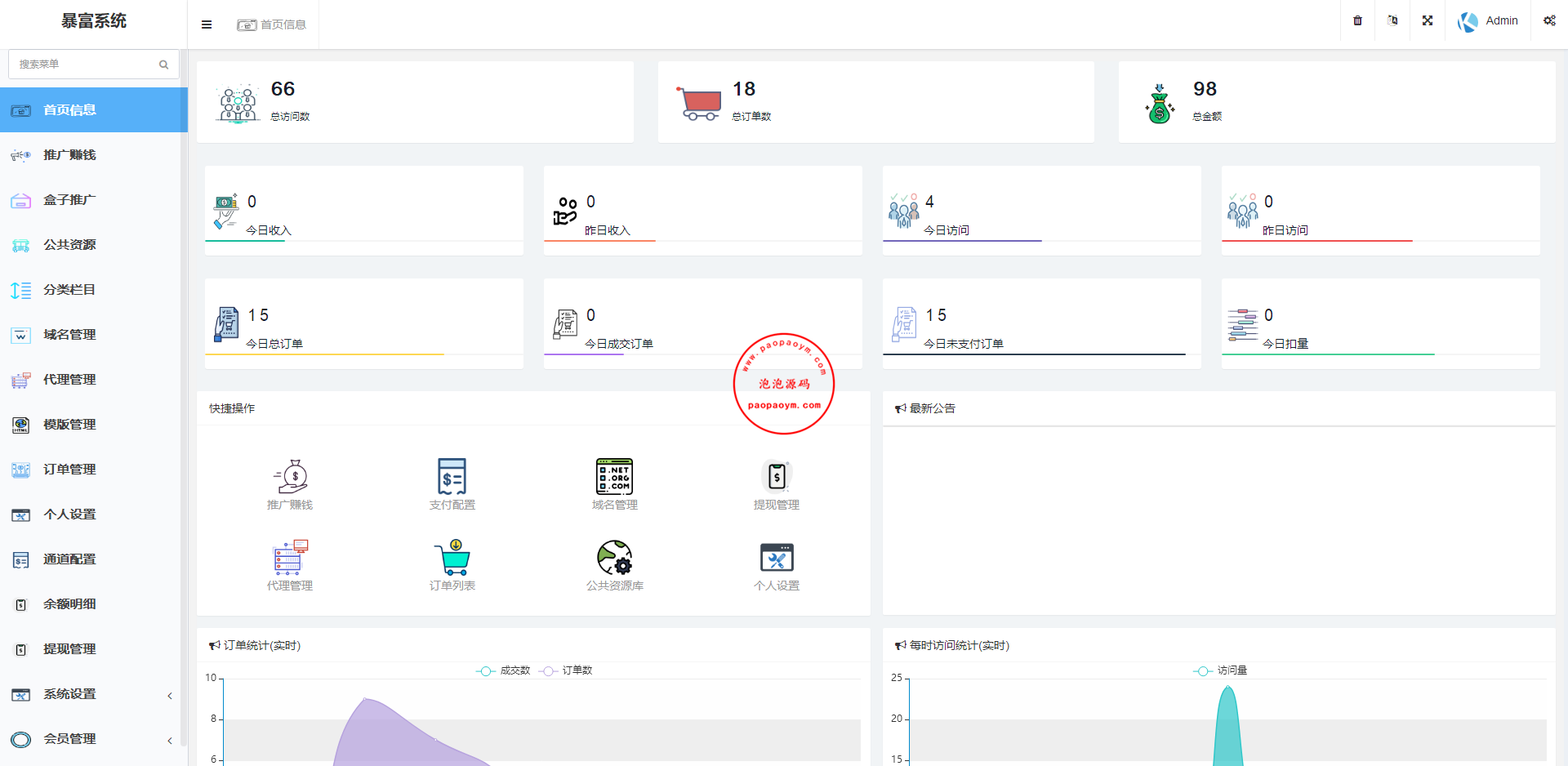Open 域名管理 quick action icon

point(614,477)
